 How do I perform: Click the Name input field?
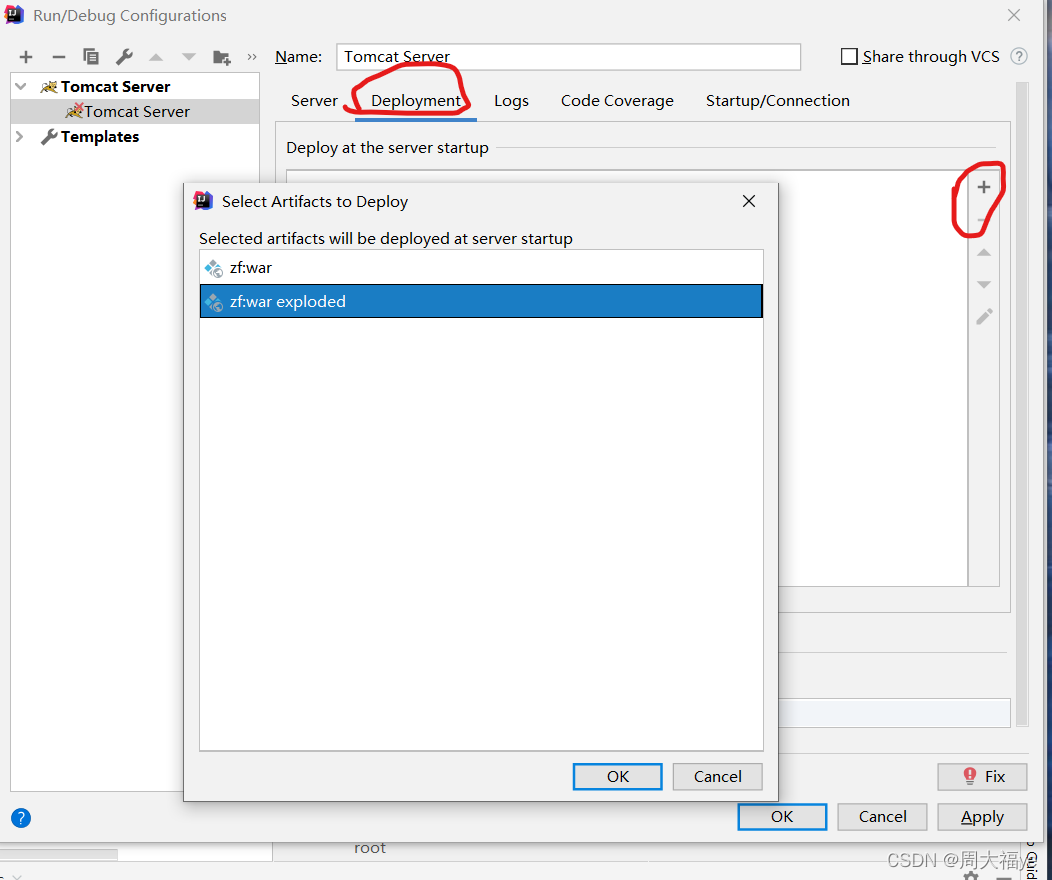tap(568, 57)
